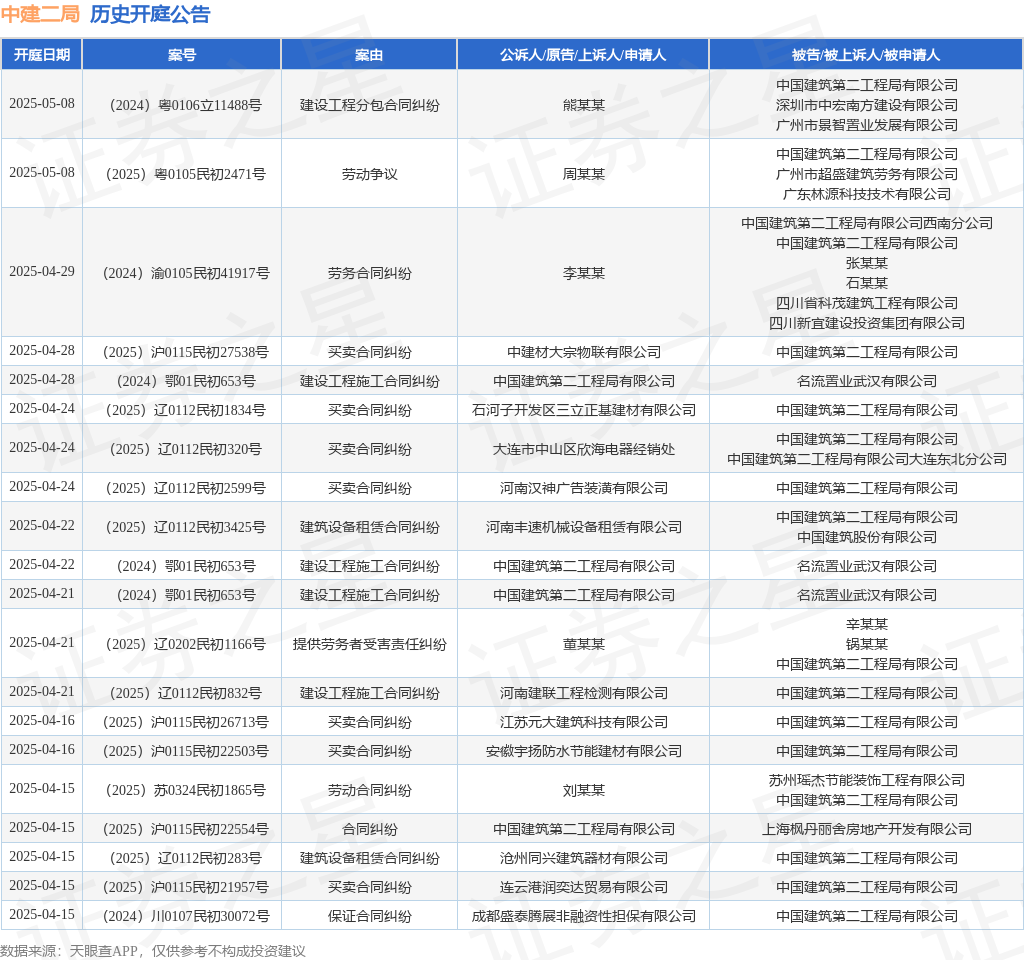
Task: Select case number 辽0112民初832号
Action: [x=185, y=693]
